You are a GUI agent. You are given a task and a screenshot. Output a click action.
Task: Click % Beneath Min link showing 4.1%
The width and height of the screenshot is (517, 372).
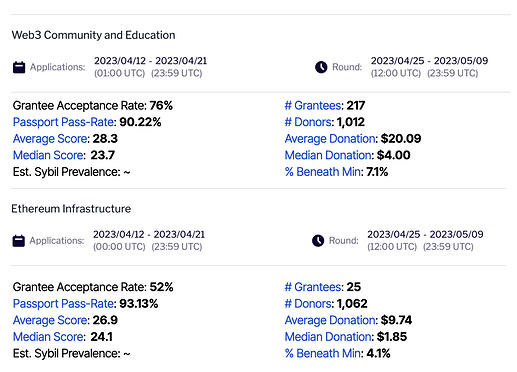pyautogui.click(x=323, y=354)
